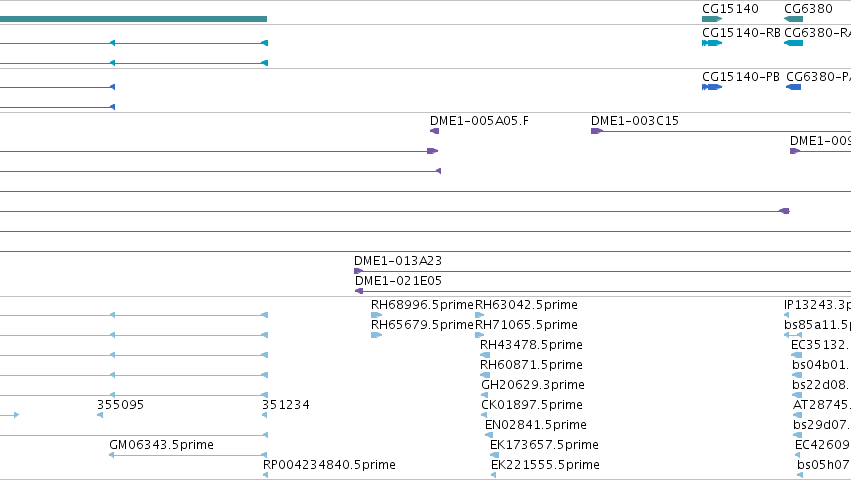
Task: Select the RH63042.5prime EST glyph
Action: (480, 315)
